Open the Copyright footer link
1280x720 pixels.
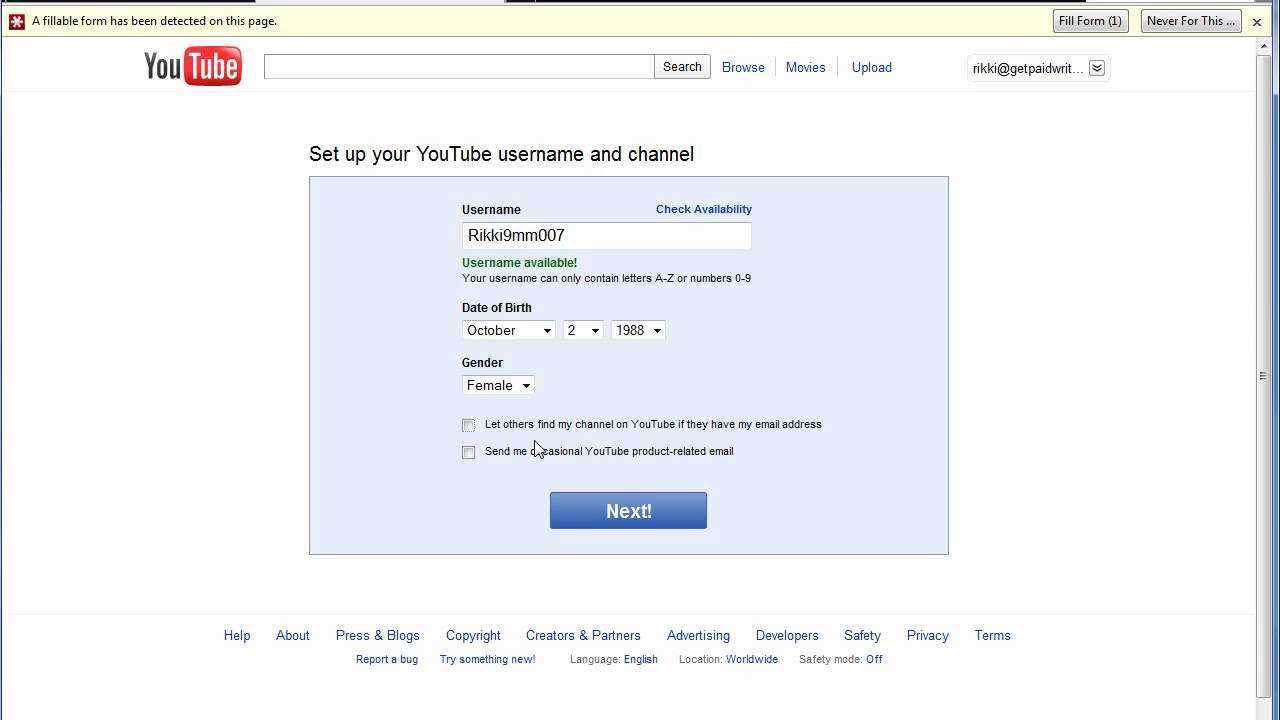pyautogui.click(x=473, y=635)
